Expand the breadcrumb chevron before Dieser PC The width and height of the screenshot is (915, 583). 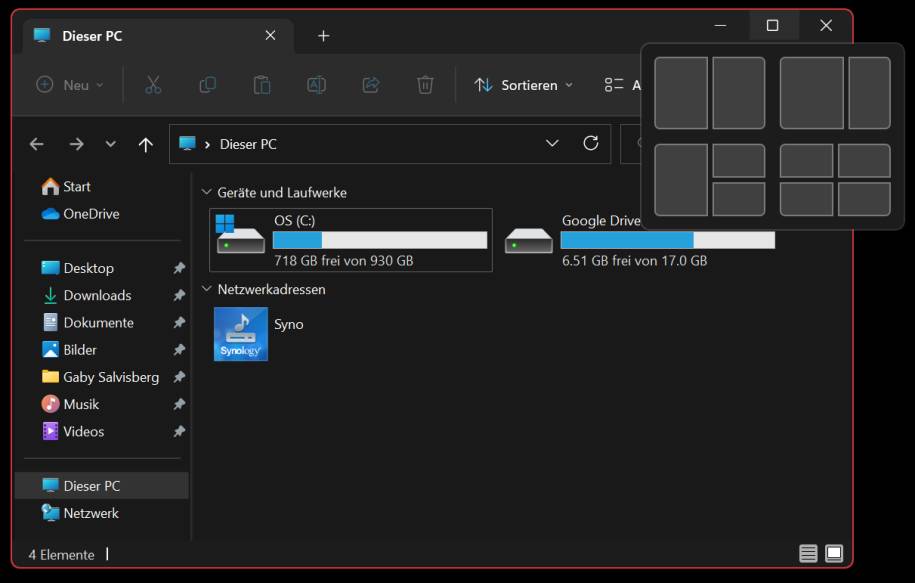tap(207, 145)
